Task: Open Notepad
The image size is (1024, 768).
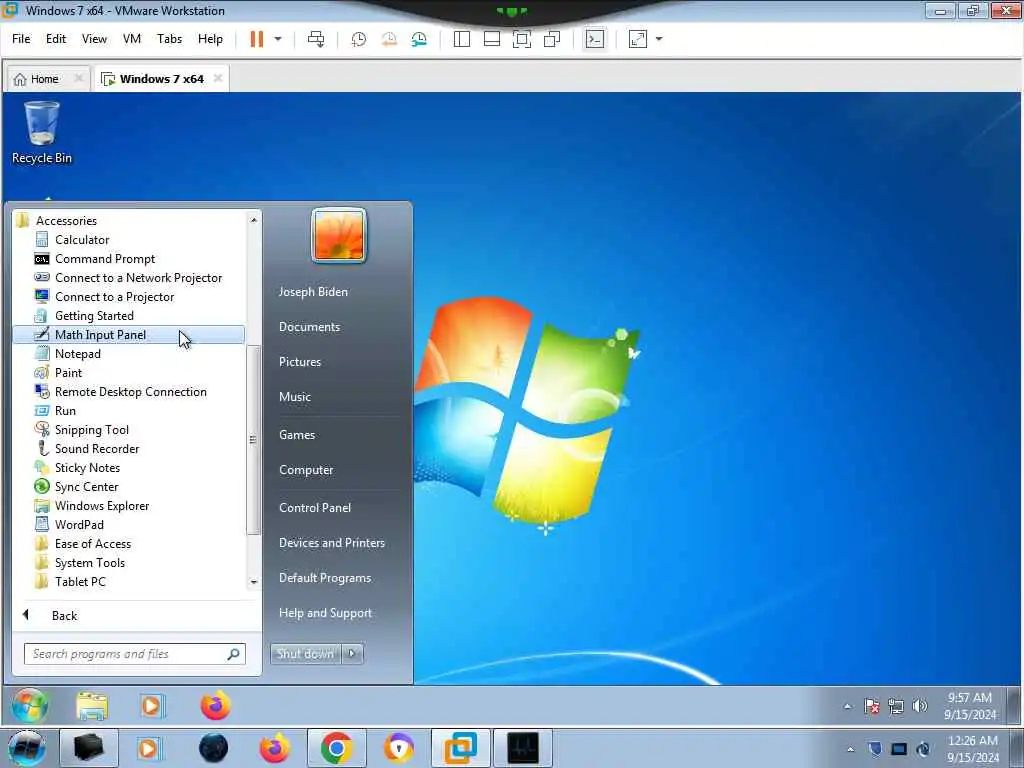Action: (x=78, y=353)
